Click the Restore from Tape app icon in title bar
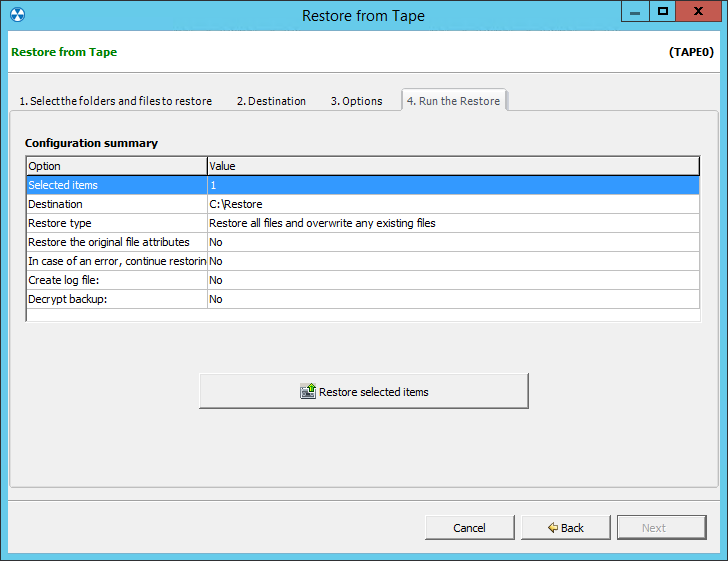728x561 pixels. coord(18,15)
